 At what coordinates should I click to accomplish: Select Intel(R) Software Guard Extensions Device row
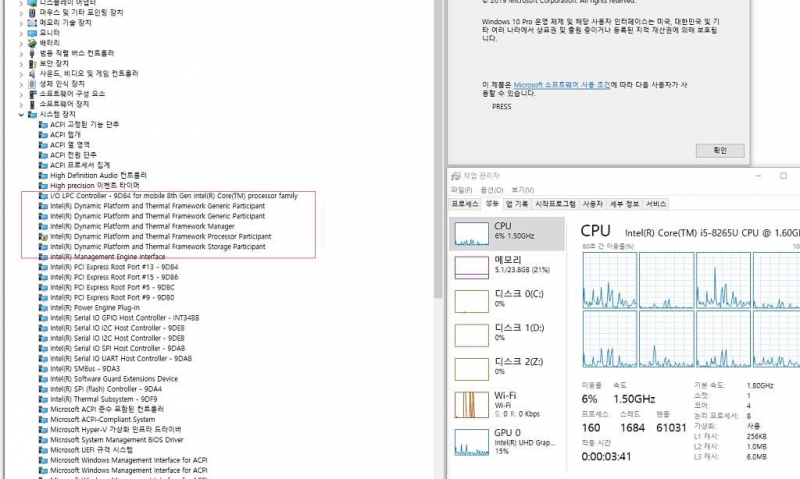114,379
